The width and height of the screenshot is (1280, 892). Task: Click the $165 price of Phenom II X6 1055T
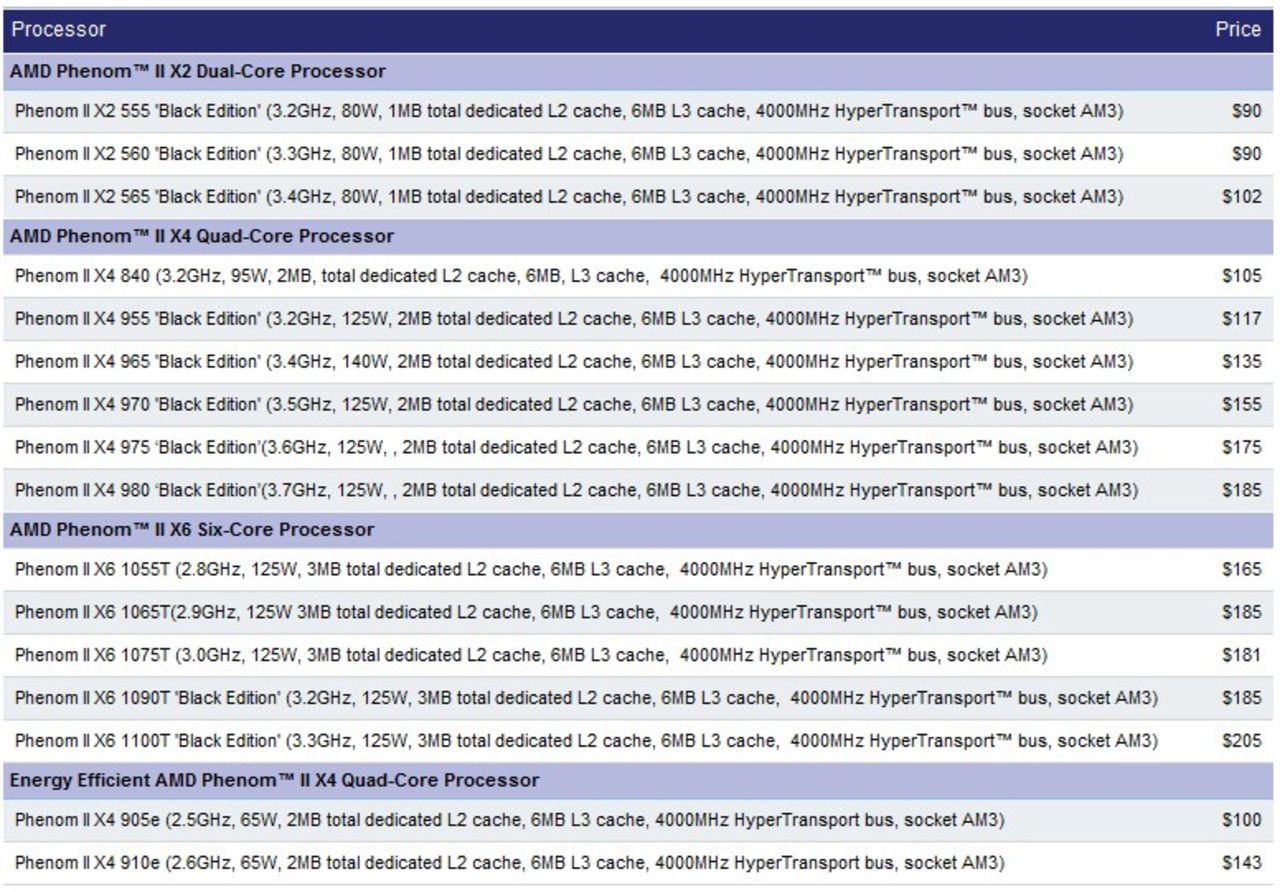(1241, 570)
